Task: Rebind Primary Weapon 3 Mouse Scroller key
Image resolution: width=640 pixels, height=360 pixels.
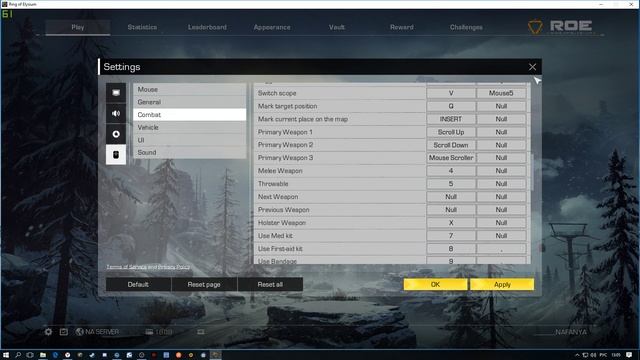Action: pos(451,158)
